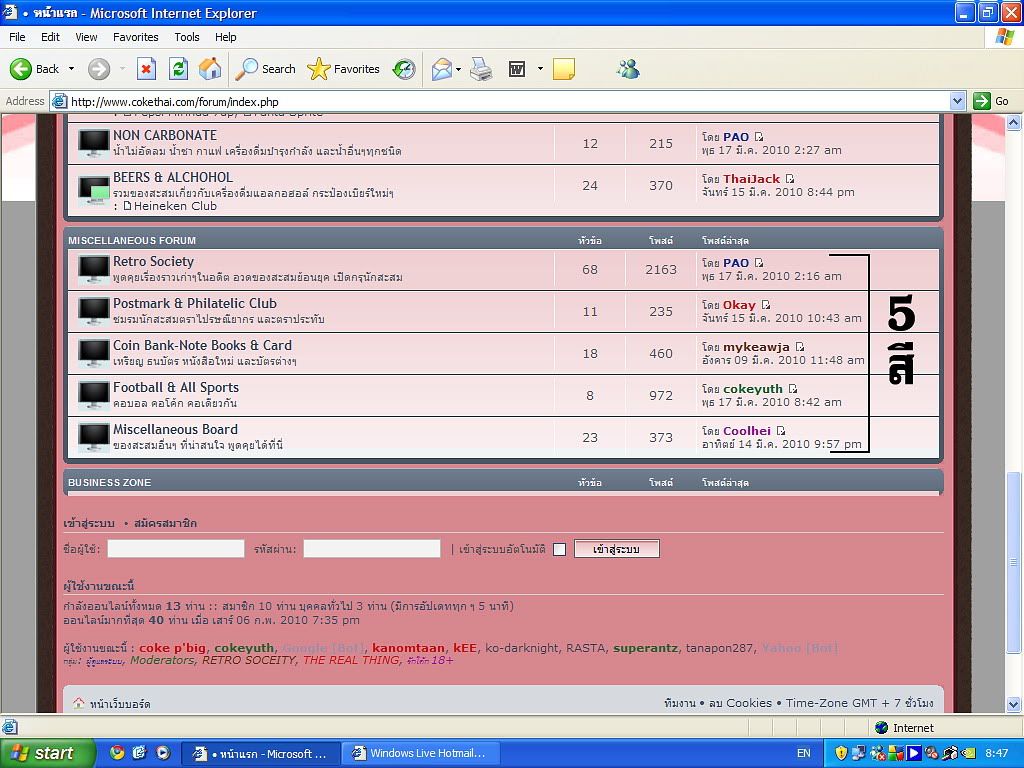Image resolution: width=1024 pixels, height=768 pixels.
Task: Launch Chrome from the quick launch bar
Action: pos(117,753)
